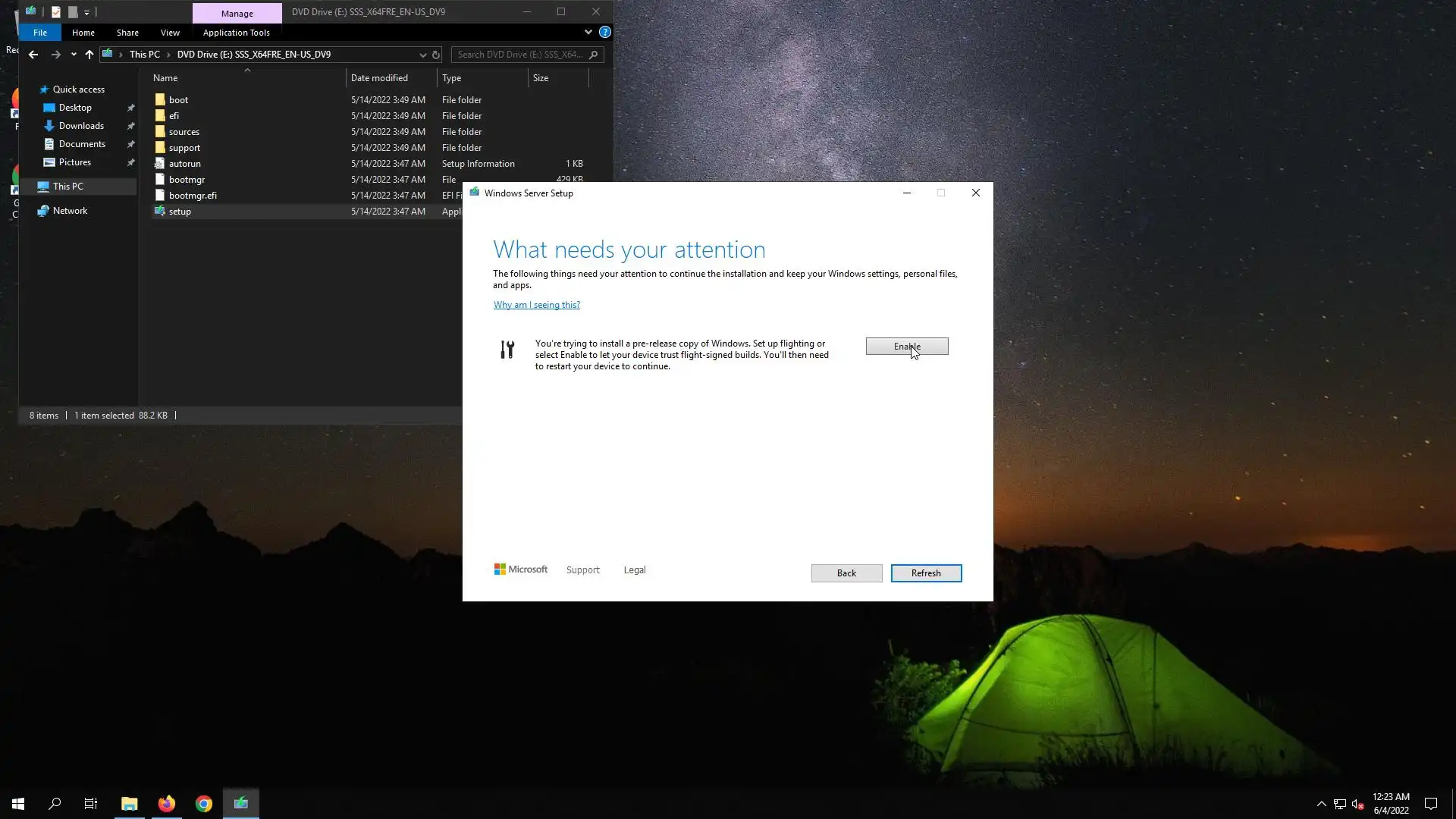The image size is (1456, 819).
Task: Click the Search DVD Drive field
Action: (520, 55)
